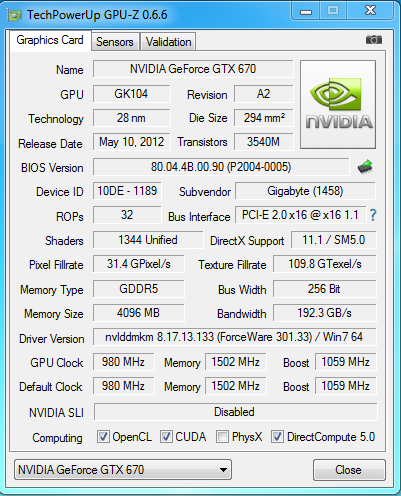The height and width of the screenshot is (496, 401).
Task: Click the Close button
Action: (x=349, y=470)
